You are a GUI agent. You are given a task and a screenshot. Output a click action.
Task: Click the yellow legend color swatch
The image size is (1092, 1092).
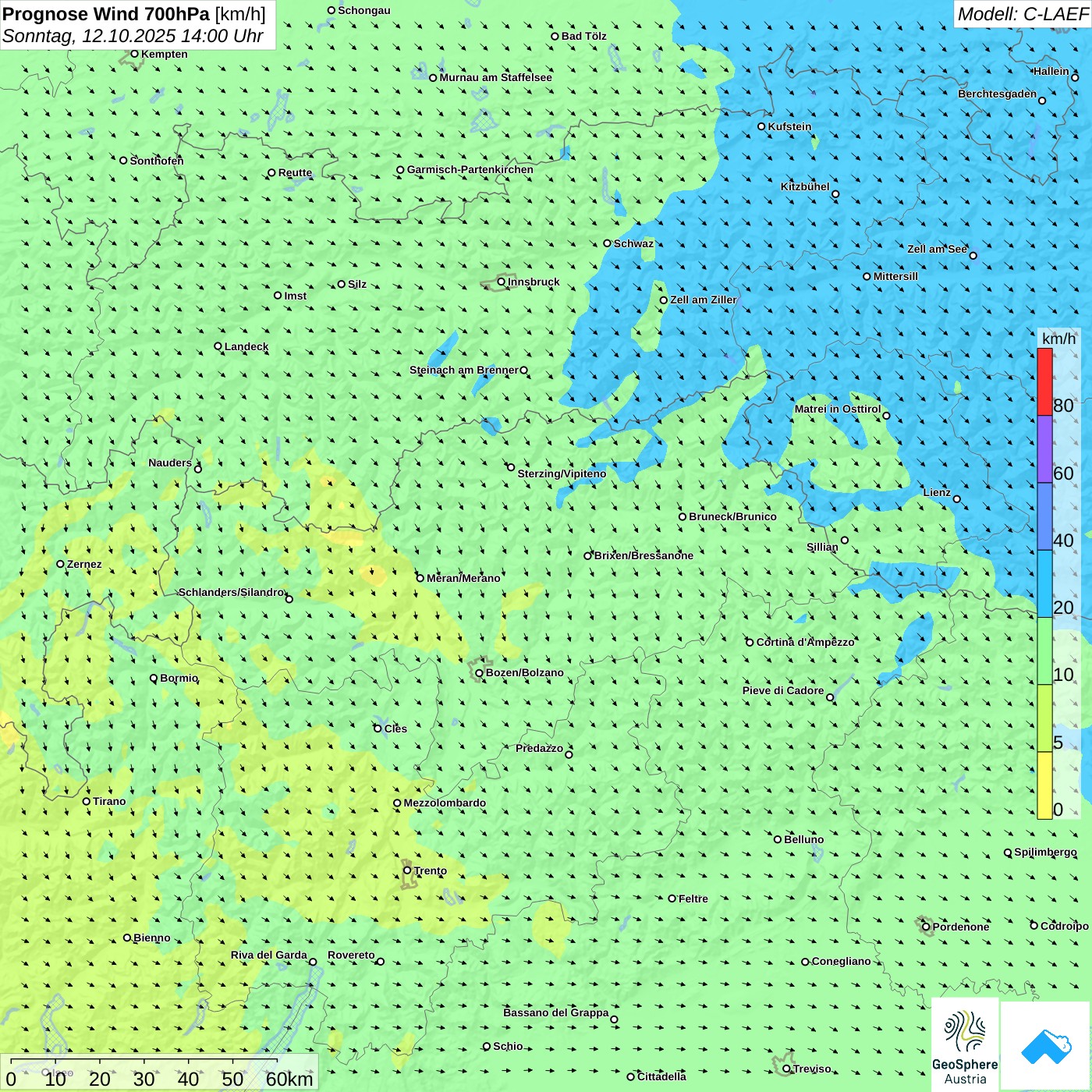[x=1044, y=785]
